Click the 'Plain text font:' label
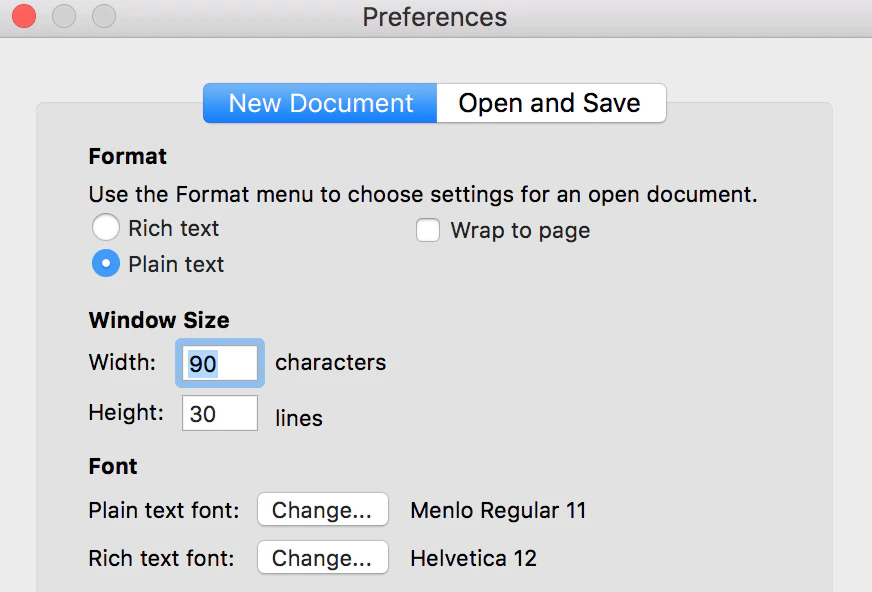The width and height of the screenshot is (872, 592). pos(164,510)
